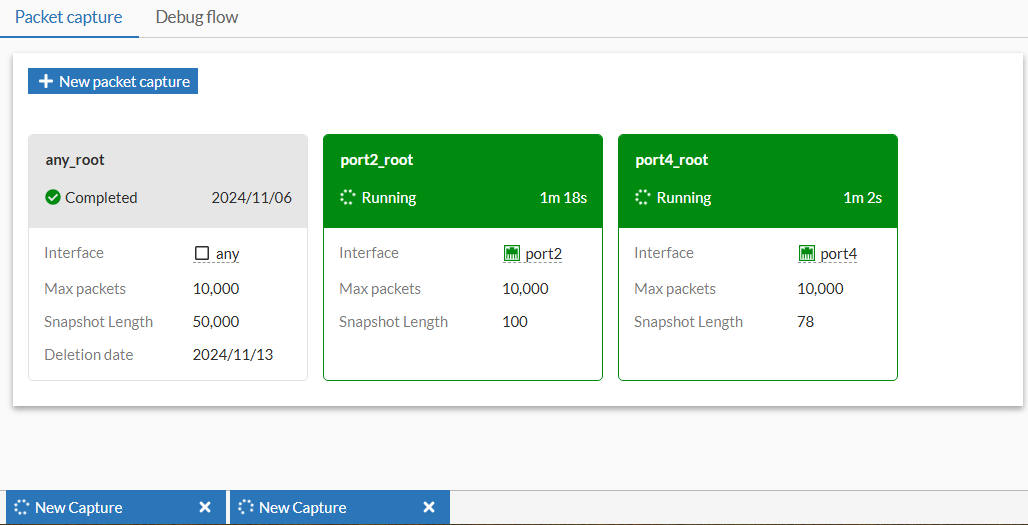Switch to the Debug flow tab
This screenshot has width=1028, height=525.
coord(197,18)
